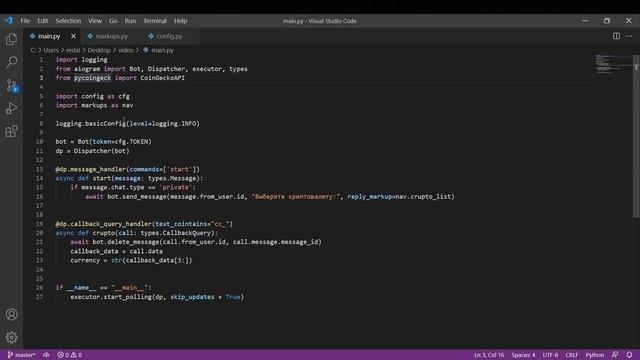Open the Search view in activity bar
This screenshot has height=360, width=640.
(x=11, y=62)
